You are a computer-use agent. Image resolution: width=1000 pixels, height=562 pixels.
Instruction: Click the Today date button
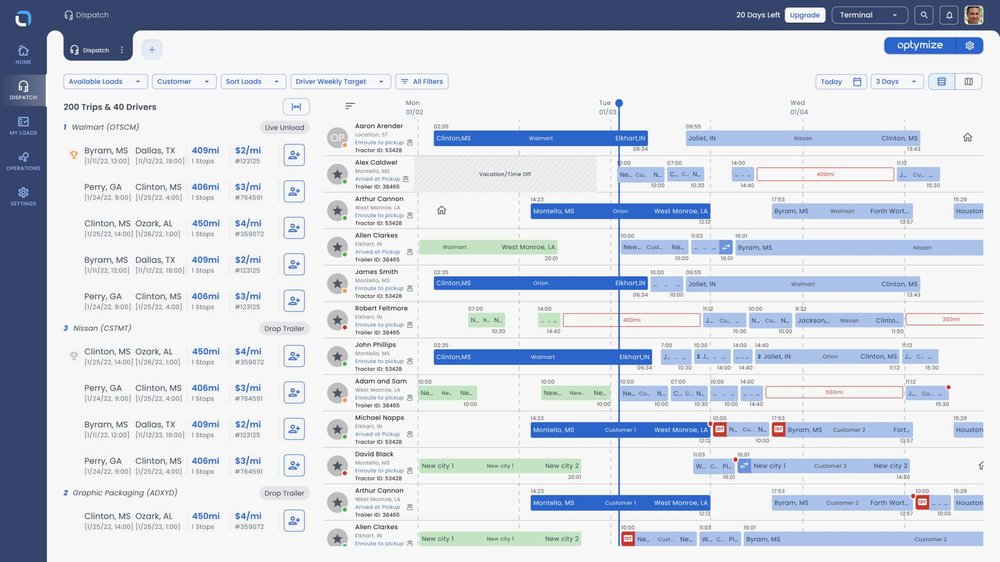[841, 82]
